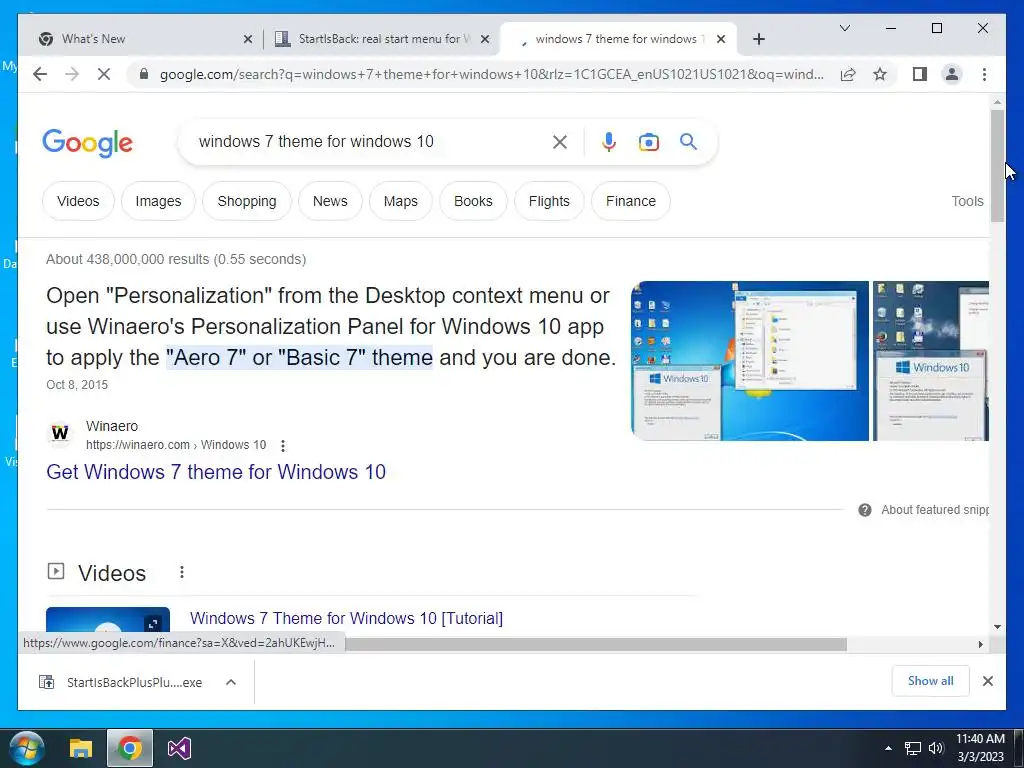The image size is (1024, 768).
Task: Filter results by Shopping
Action: coord(247,201)
